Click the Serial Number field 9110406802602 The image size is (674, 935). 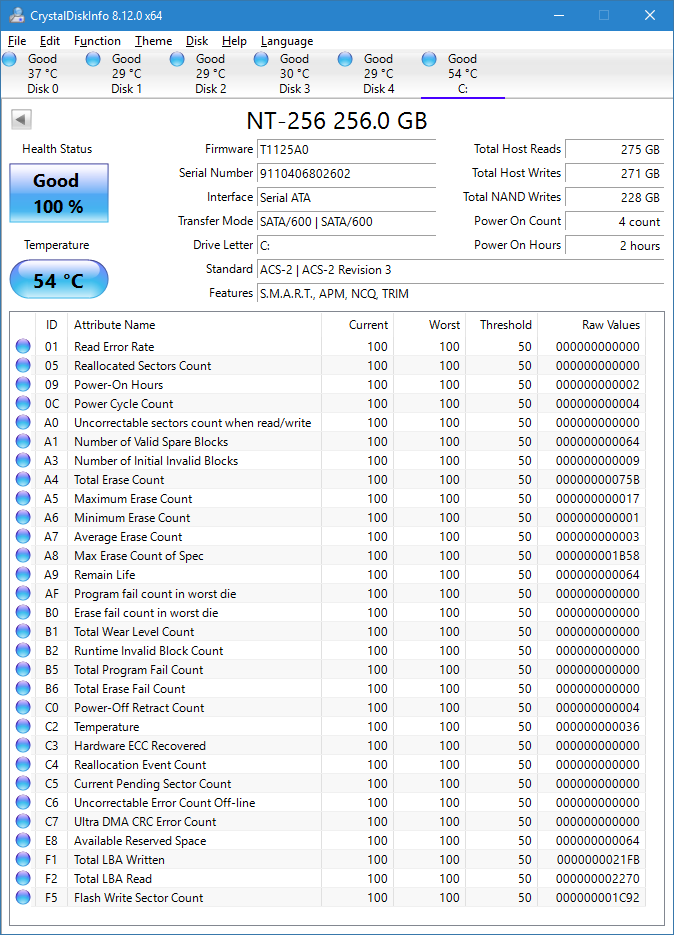click(x=347, y=174)
